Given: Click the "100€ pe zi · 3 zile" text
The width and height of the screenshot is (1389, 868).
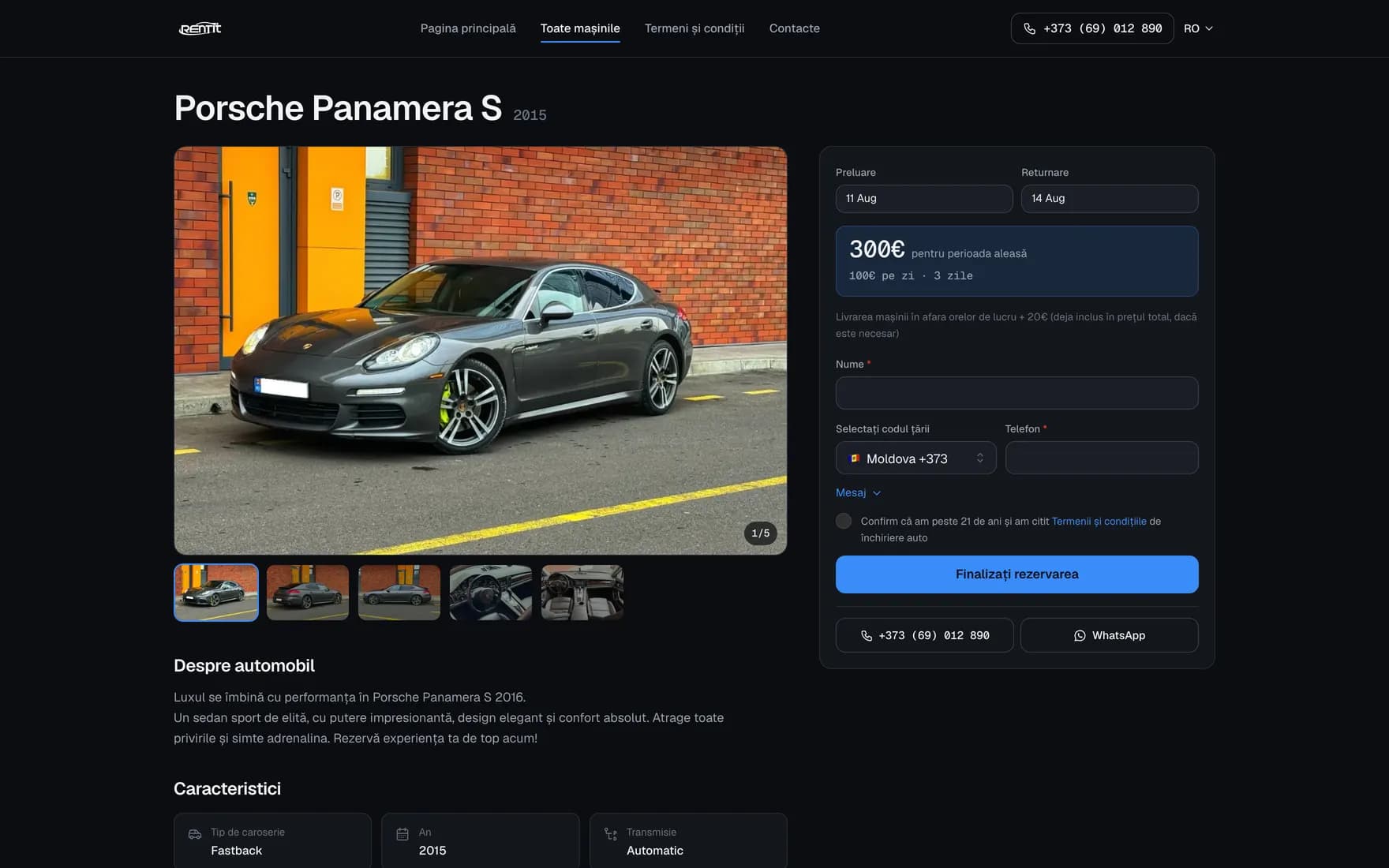Looking at the screenshot, I should coord(911,276).
